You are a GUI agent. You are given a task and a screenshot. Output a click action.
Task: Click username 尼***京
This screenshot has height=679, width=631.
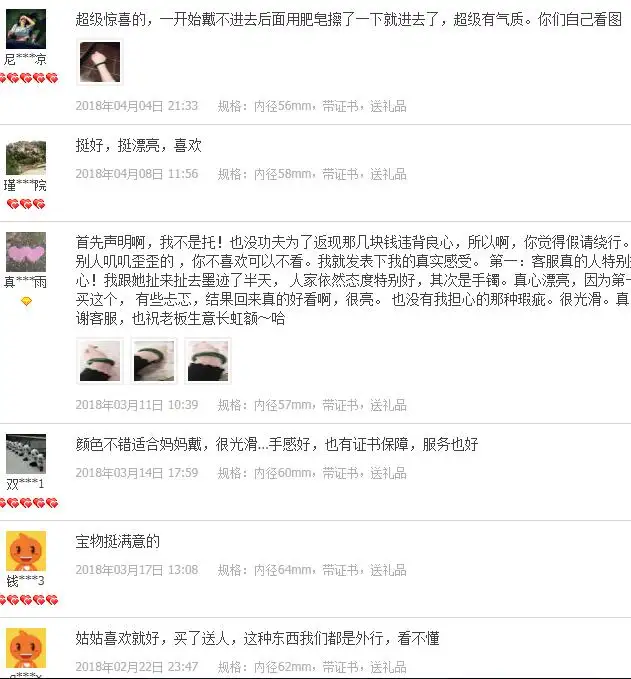26,59
